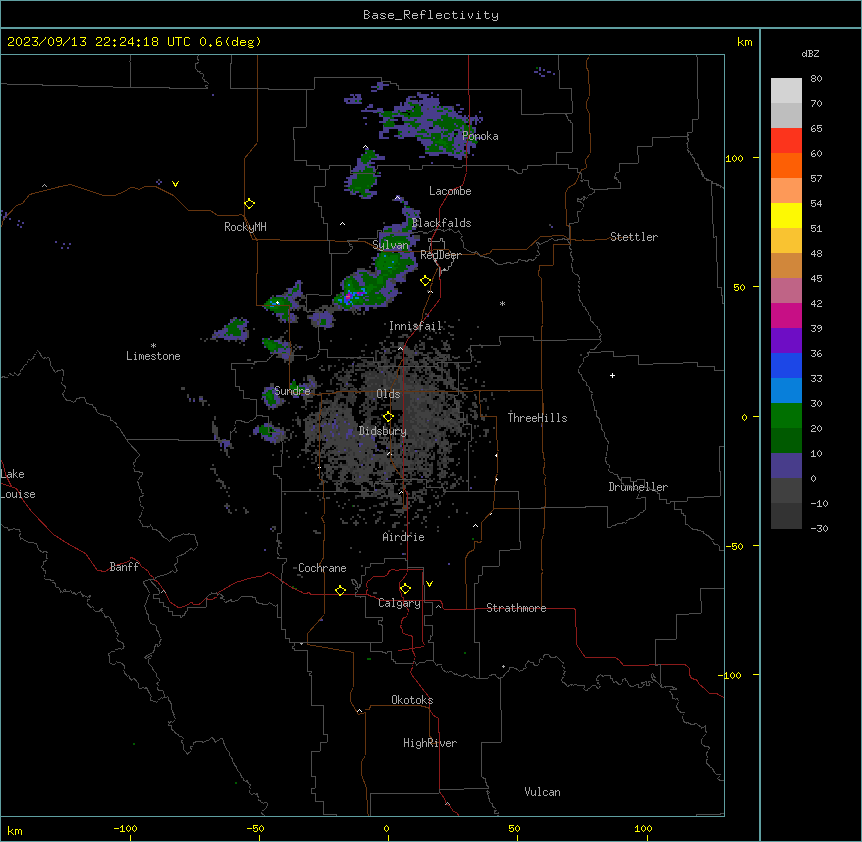Click the Blackfalds city label
Screen dimensions: 862x842
coord(441,223)
